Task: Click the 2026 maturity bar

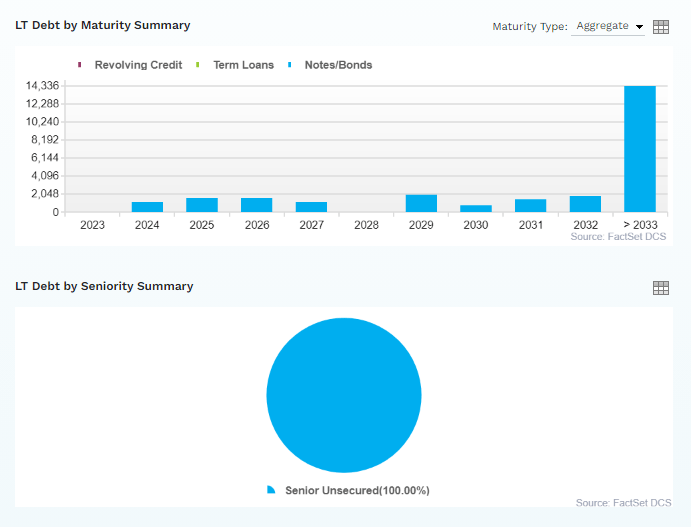Action: point(256,205)
